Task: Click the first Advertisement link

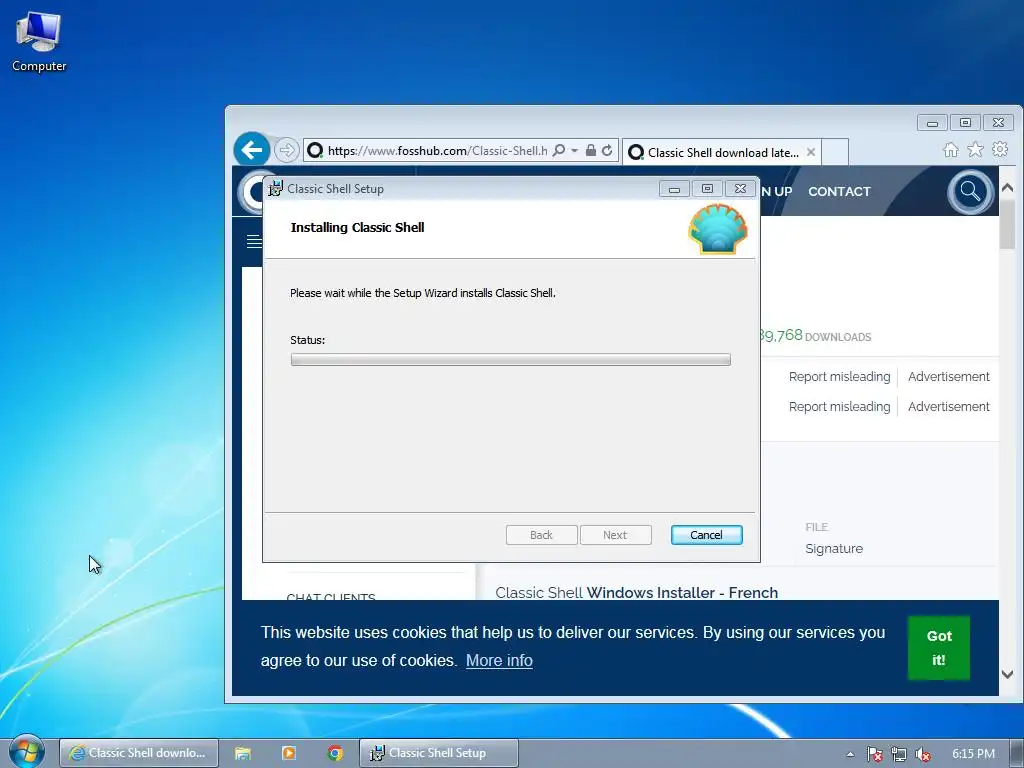Action: pyautogui.click(x=948, y=377)
